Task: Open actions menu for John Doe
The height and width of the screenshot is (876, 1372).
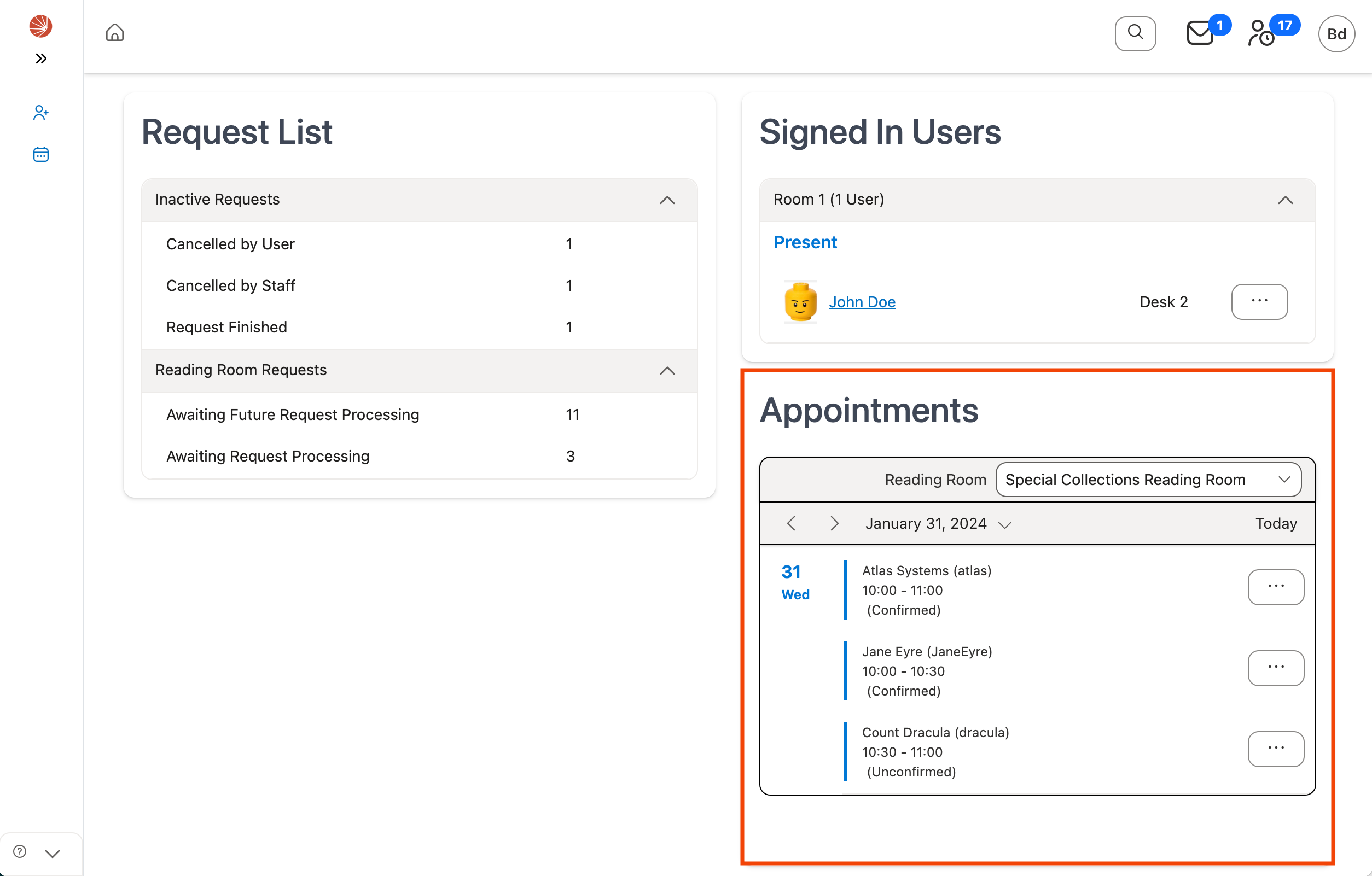Action: (1259, 302)
